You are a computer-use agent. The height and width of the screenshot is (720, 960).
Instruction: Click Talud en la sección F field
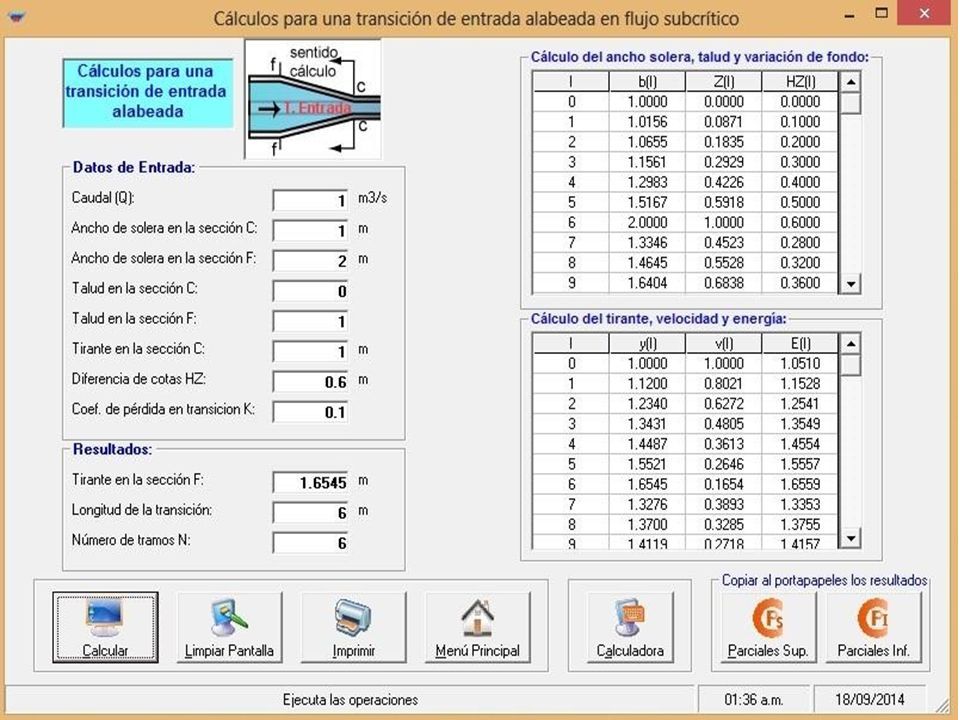coord(310,321)
